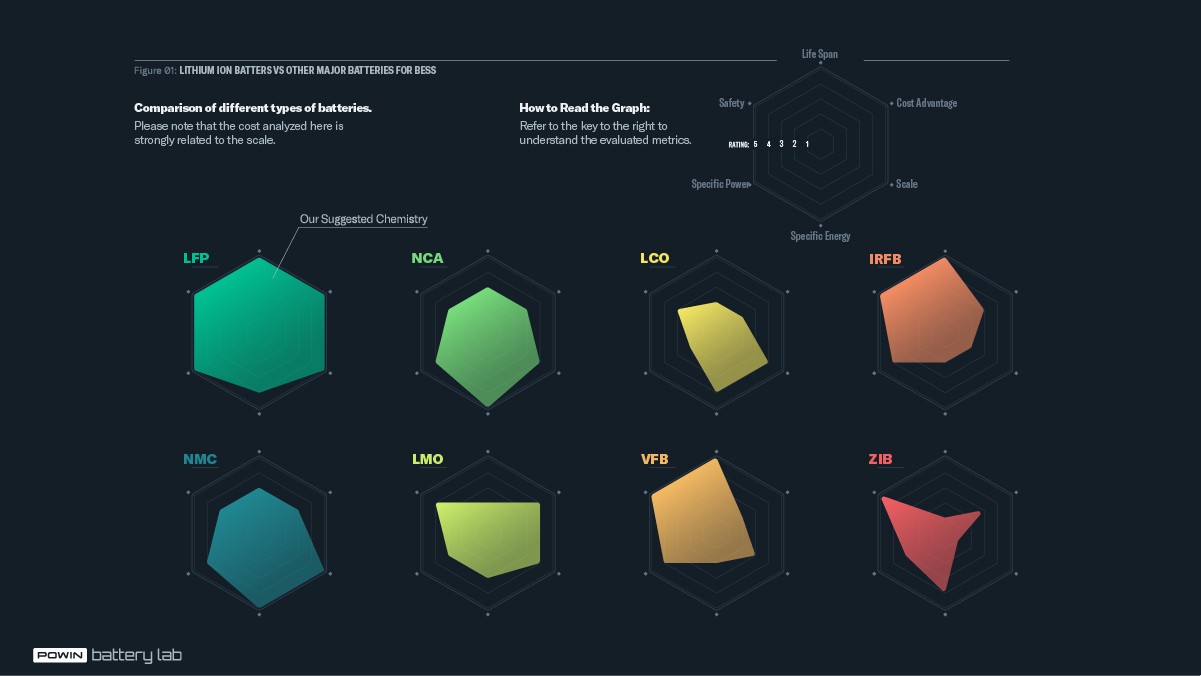Select the Cost Advantage axis label
This screenshot has width=1201, height=676.
tap(927, 103)
